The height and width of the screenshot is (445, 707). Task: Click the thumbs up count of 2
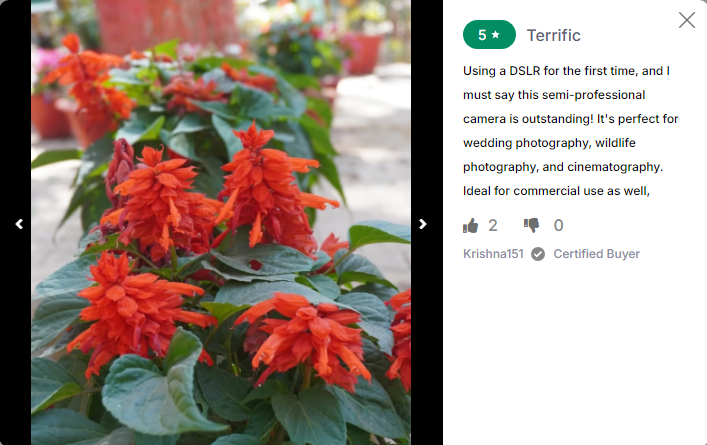pyautogui.click(x=493, y=225)
